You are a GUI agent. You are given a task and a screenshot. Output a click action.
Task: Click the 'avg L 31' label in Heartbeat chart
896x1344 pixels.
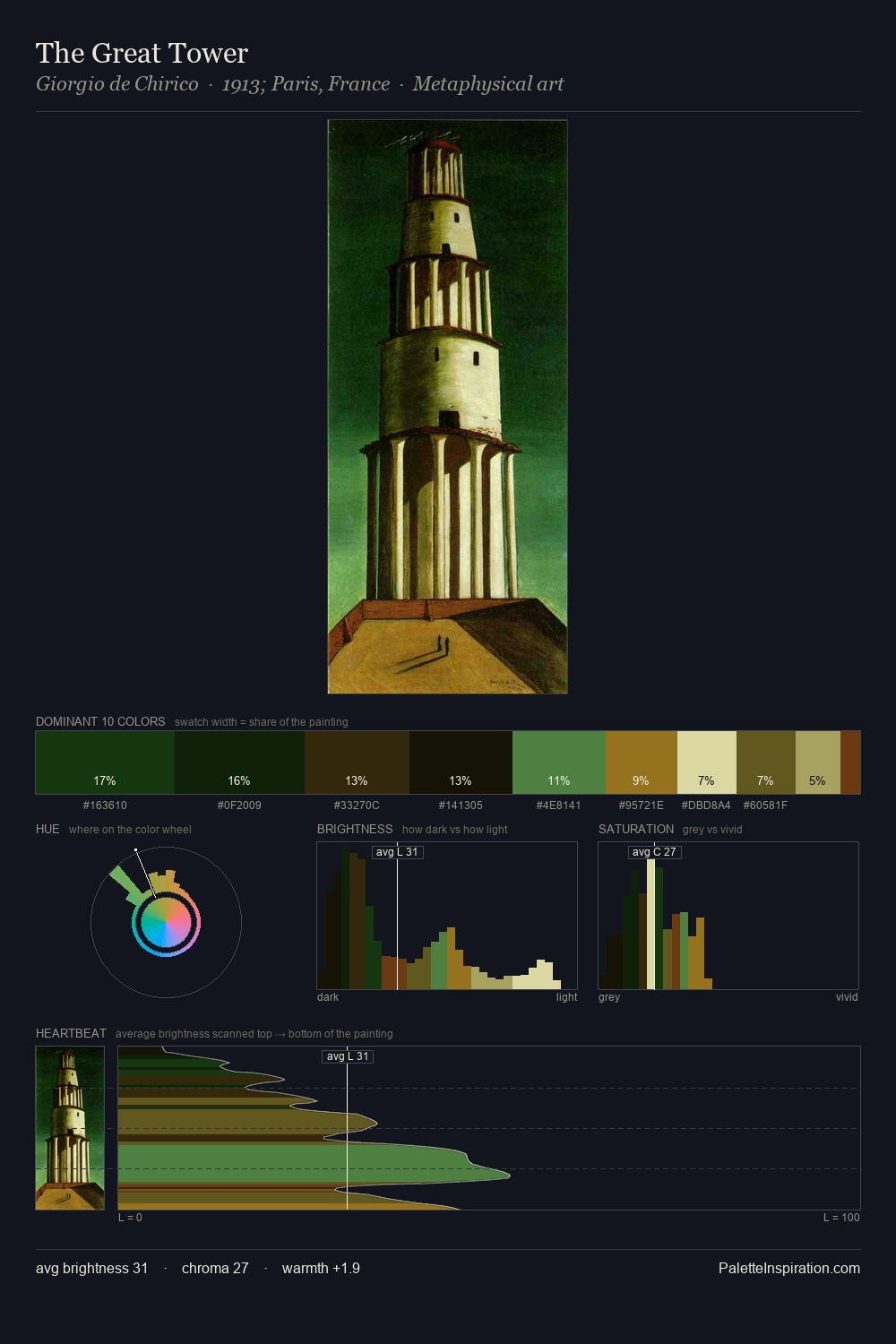tap(348, 1056)
